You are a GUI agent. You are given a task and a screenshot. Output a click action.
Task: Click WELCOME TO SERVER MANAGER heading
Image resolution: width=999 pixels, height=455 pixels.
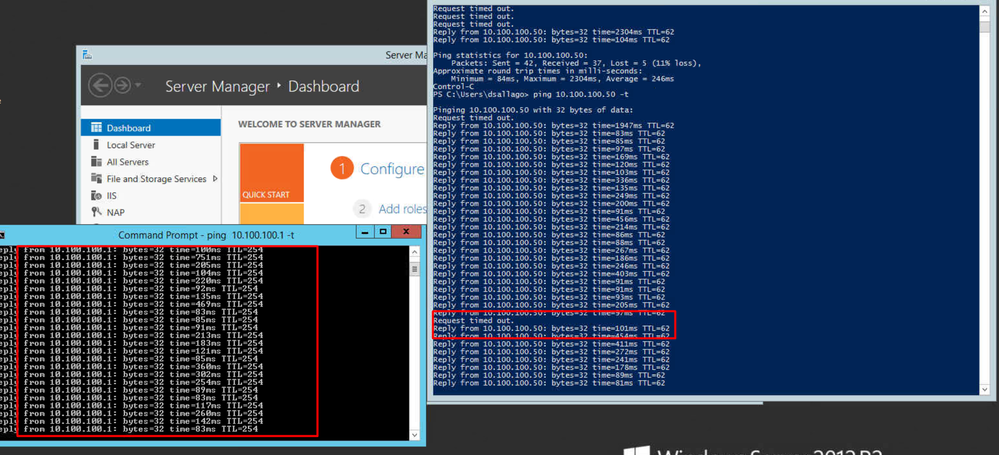tap(310, 124)
